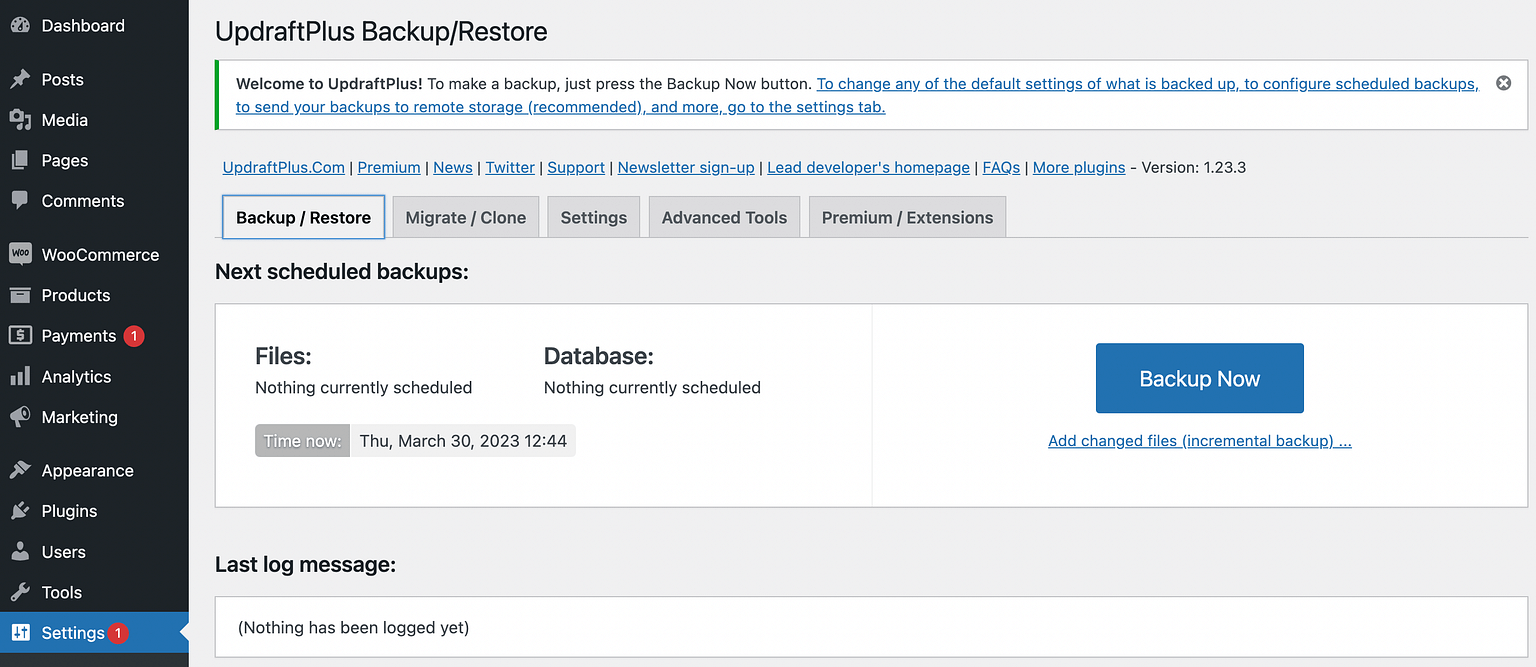Open the incremental backup link
The width and height of the screenshot is (1536, 667).
click(x=1199, y=440)
